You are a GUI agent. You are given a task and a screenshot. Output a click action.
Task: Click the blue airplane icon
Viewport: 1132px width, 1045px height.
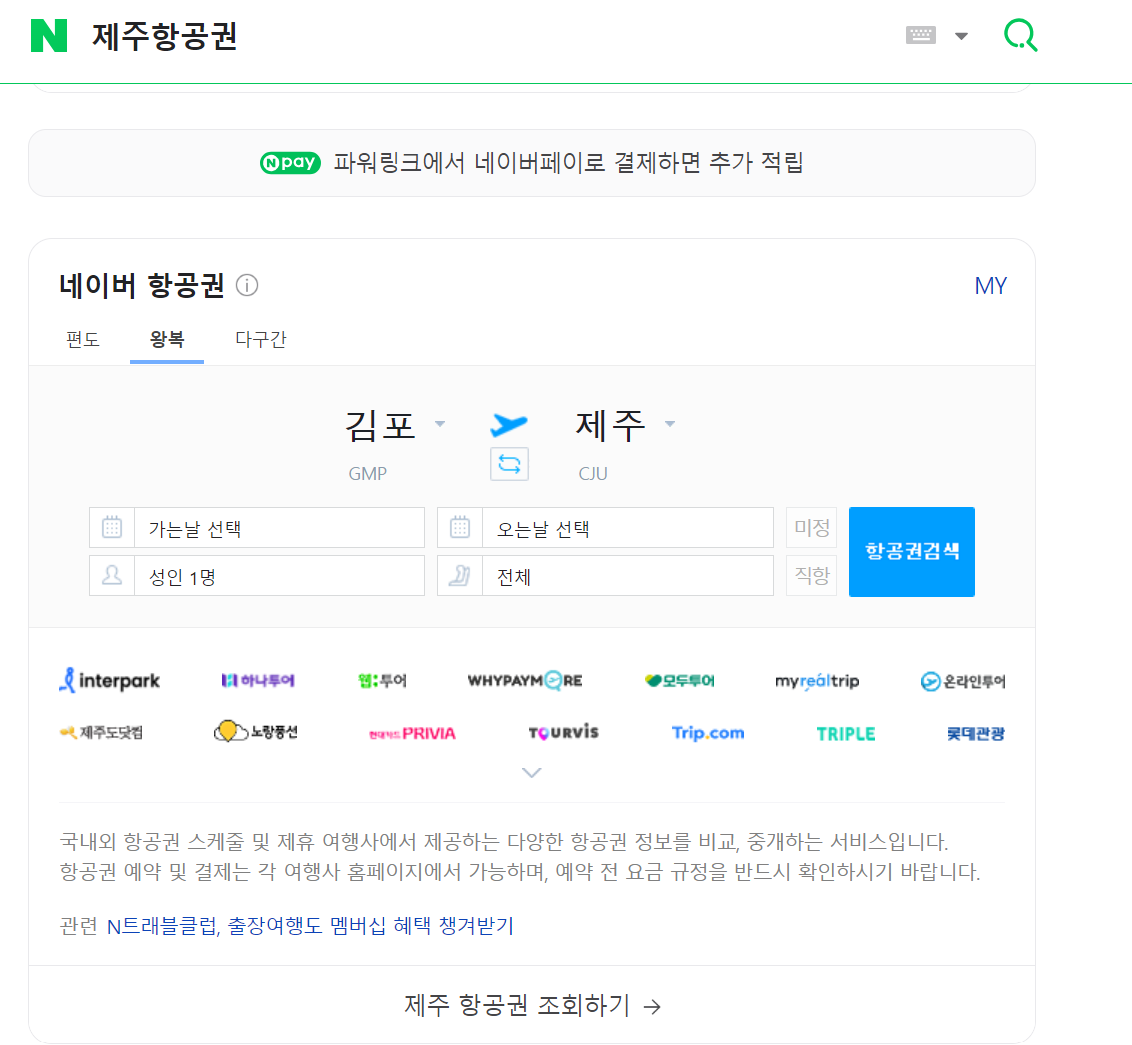pos(509,424)
